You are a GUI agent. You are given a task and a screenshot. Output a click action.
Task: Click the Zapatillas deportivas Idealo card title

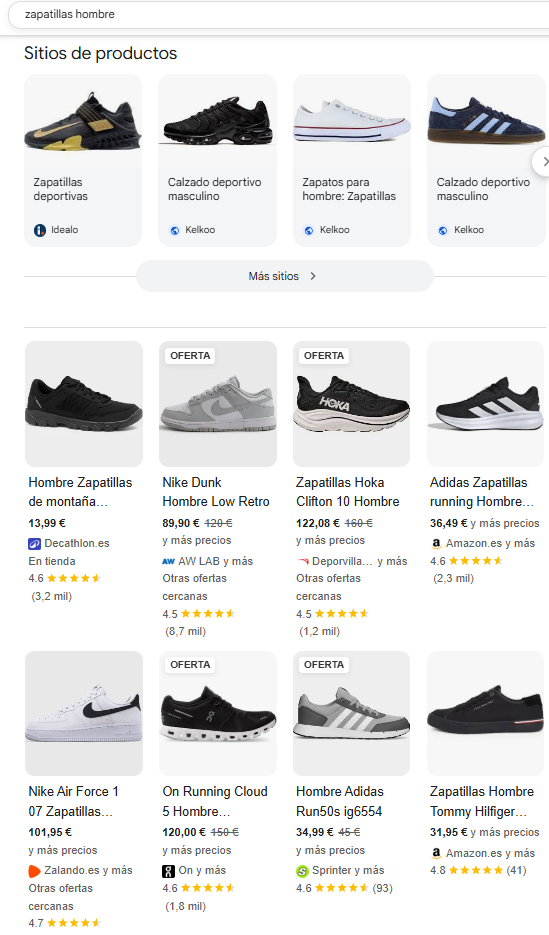click(61, 189)
